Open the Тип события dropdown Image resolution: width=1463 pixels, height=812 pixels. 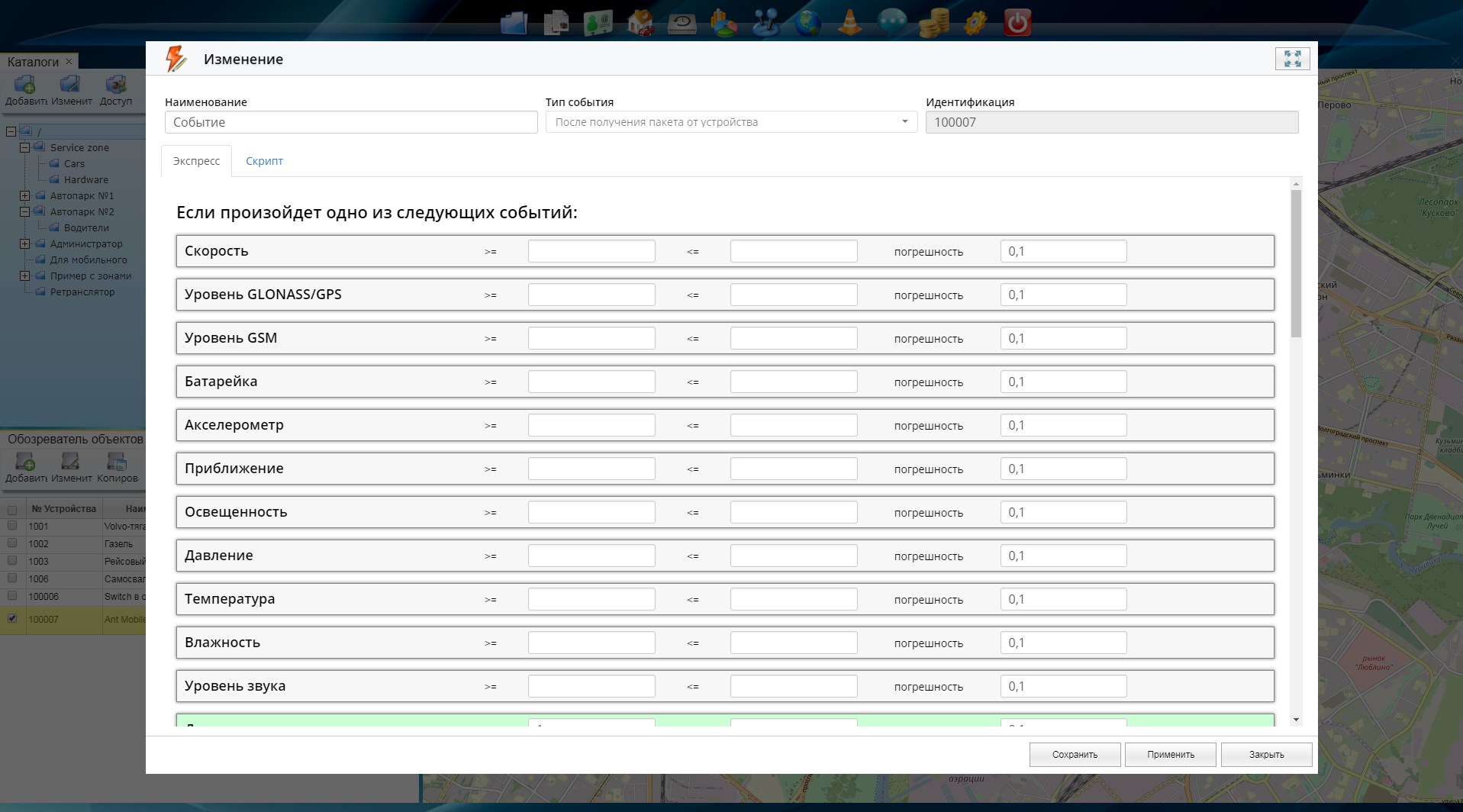click(x=731, y=122)
